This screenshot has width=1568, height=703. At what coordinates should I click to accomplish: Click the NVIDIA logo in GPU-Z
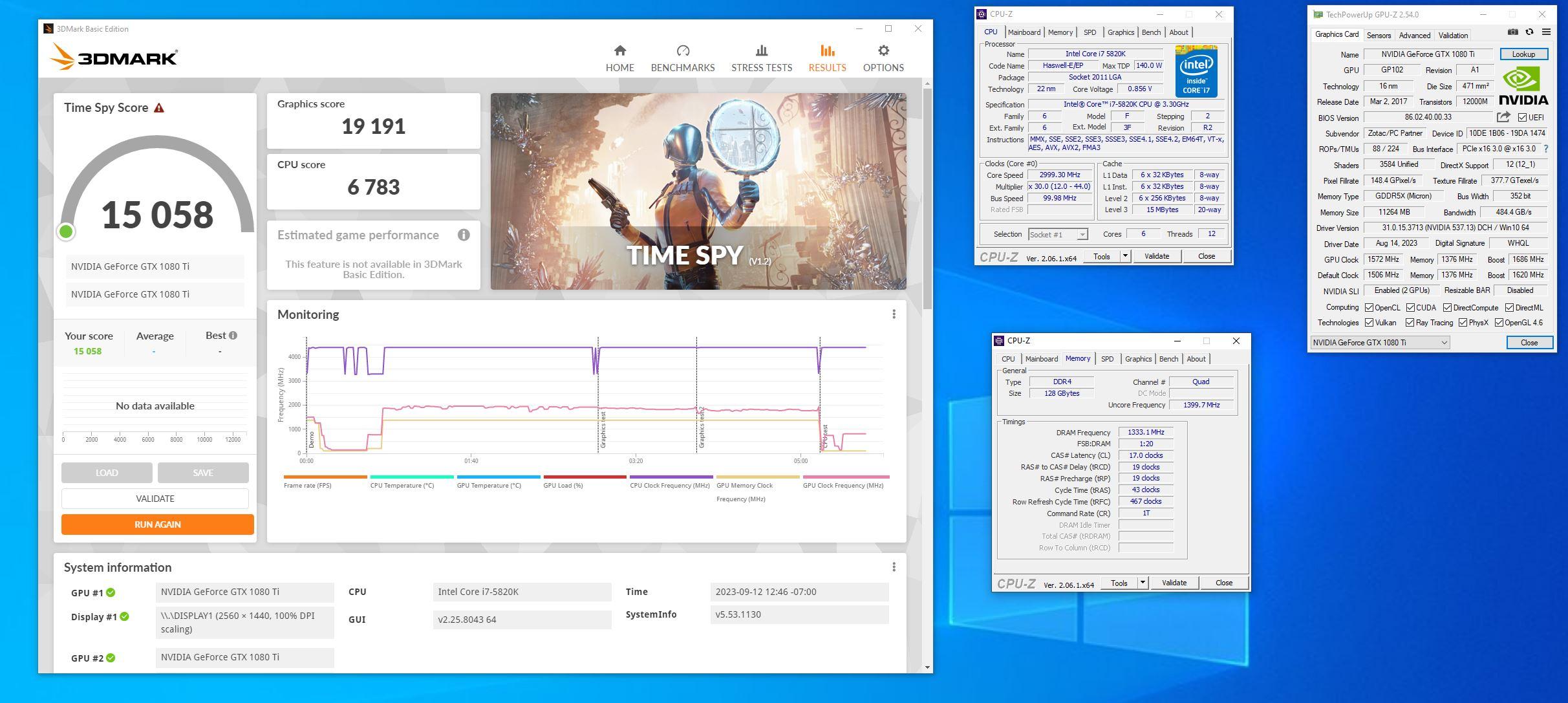pos(1523,85)
